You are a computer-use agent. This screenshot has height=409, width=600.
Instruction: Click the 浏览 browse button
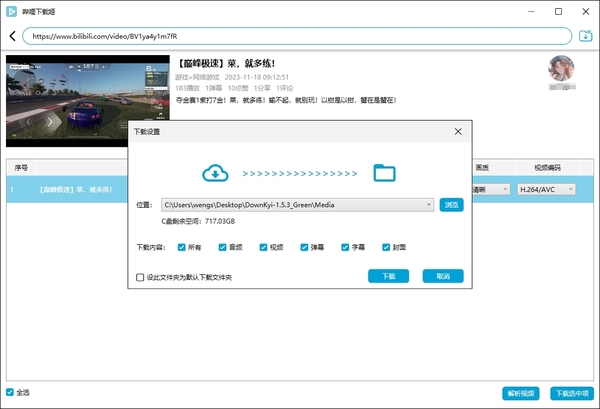[451, 204]
